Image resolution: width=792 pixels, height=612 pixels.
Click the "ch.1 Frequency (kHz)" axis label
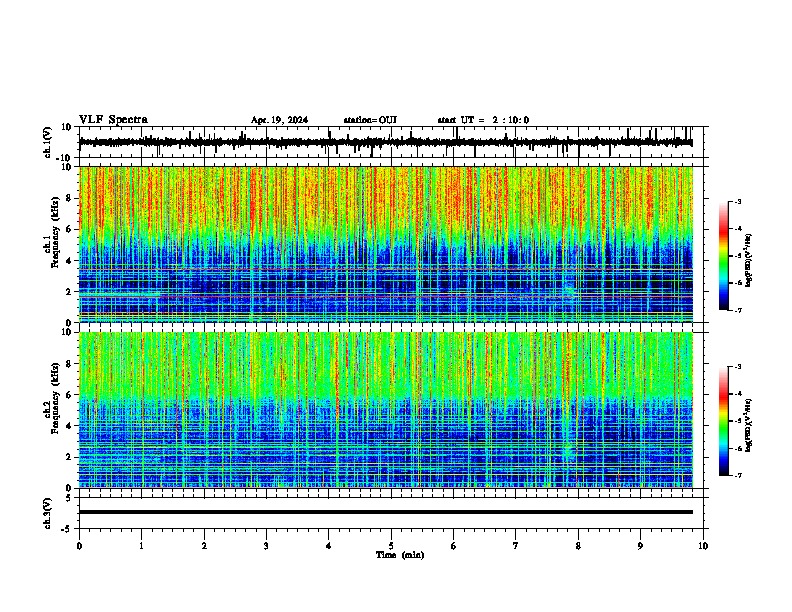coord(52,232)
